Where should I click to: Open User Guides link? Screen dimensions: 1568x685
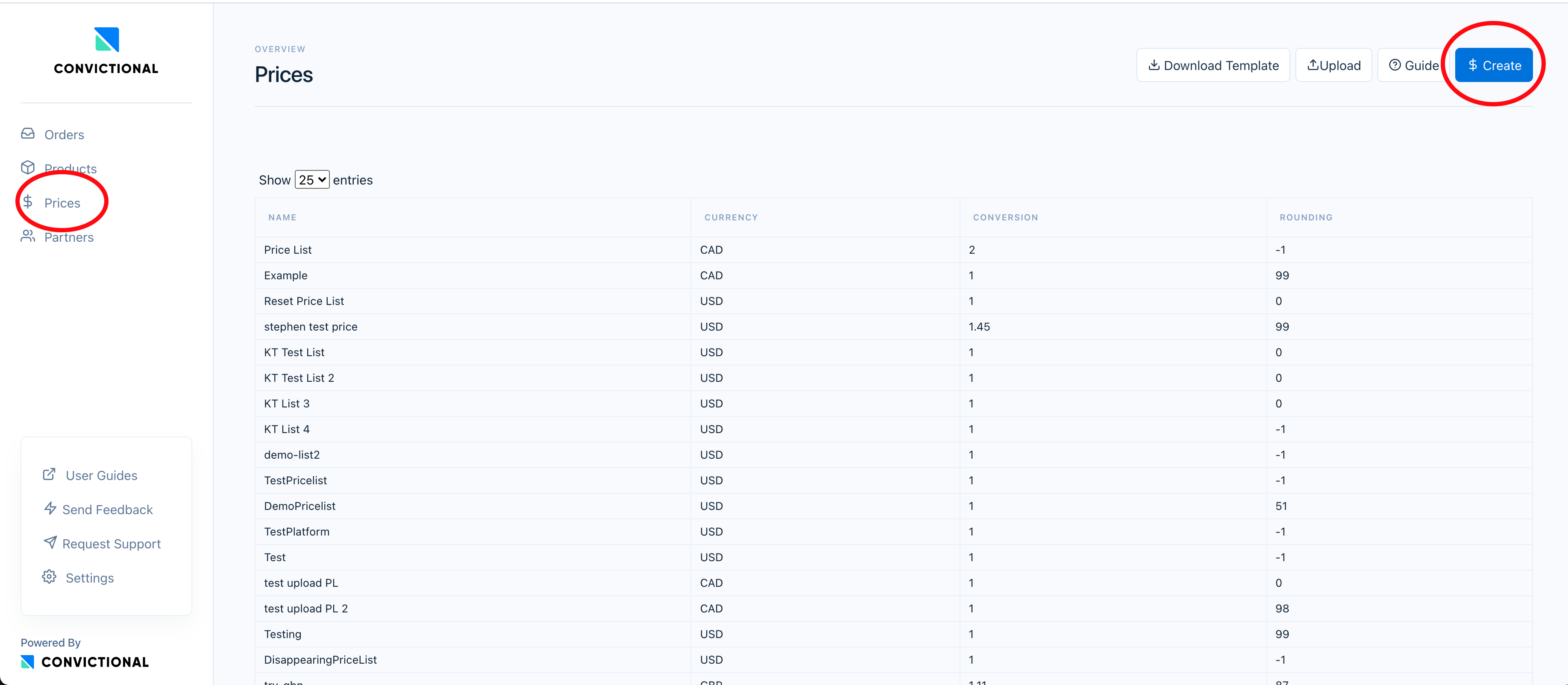point(102,476)
